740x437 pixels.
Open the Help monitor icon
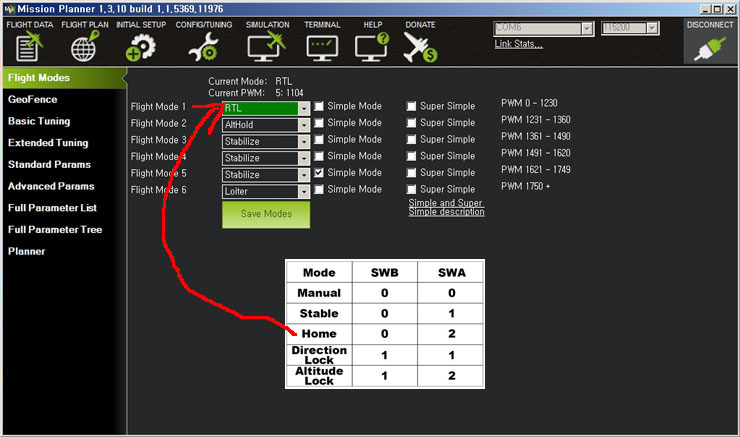tap(372, 47)
